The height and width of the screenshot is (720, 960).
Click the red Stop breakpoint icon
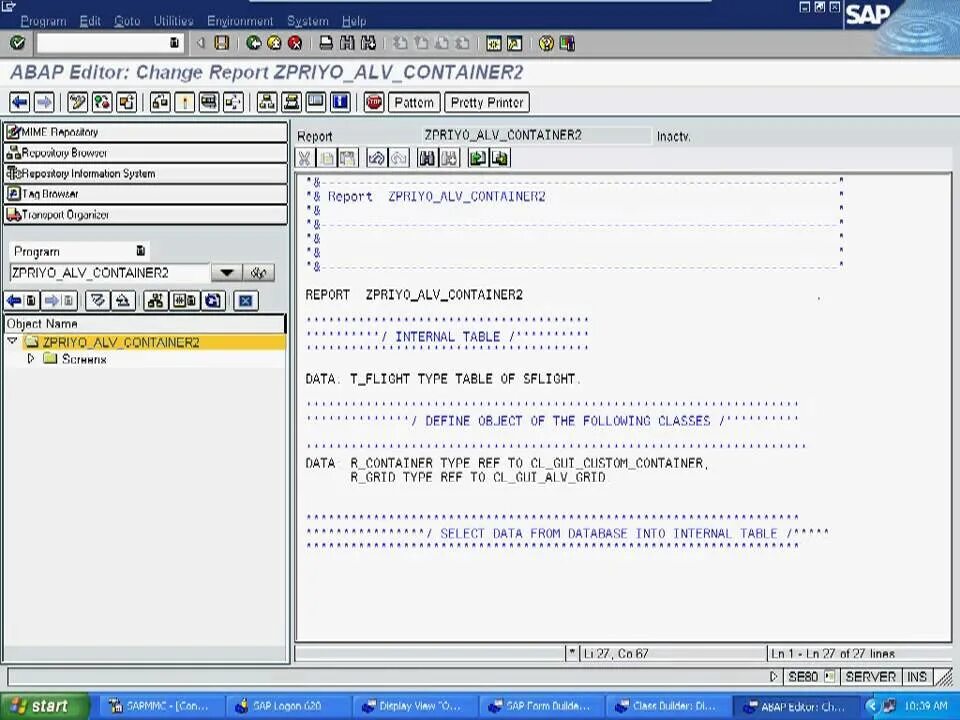[x=373, y=102]
